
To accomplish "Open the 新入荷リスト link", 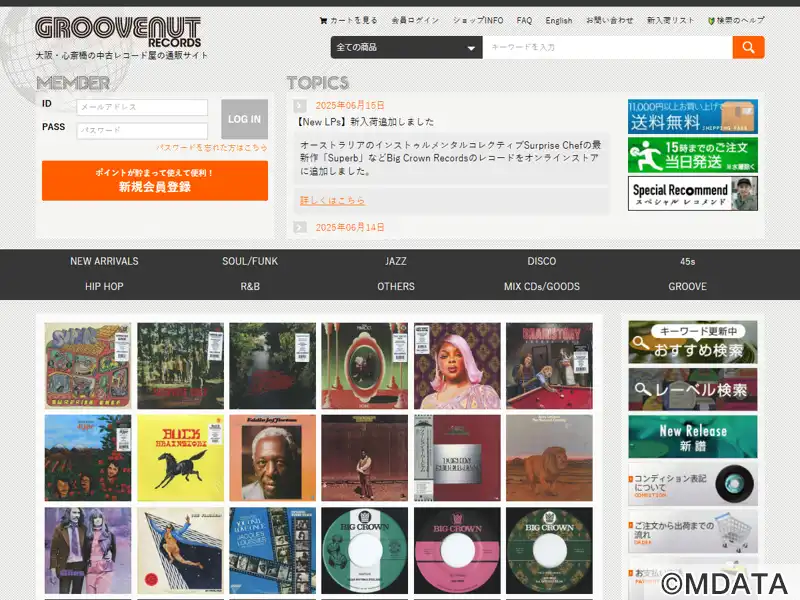I will click(x=670, y=20).
